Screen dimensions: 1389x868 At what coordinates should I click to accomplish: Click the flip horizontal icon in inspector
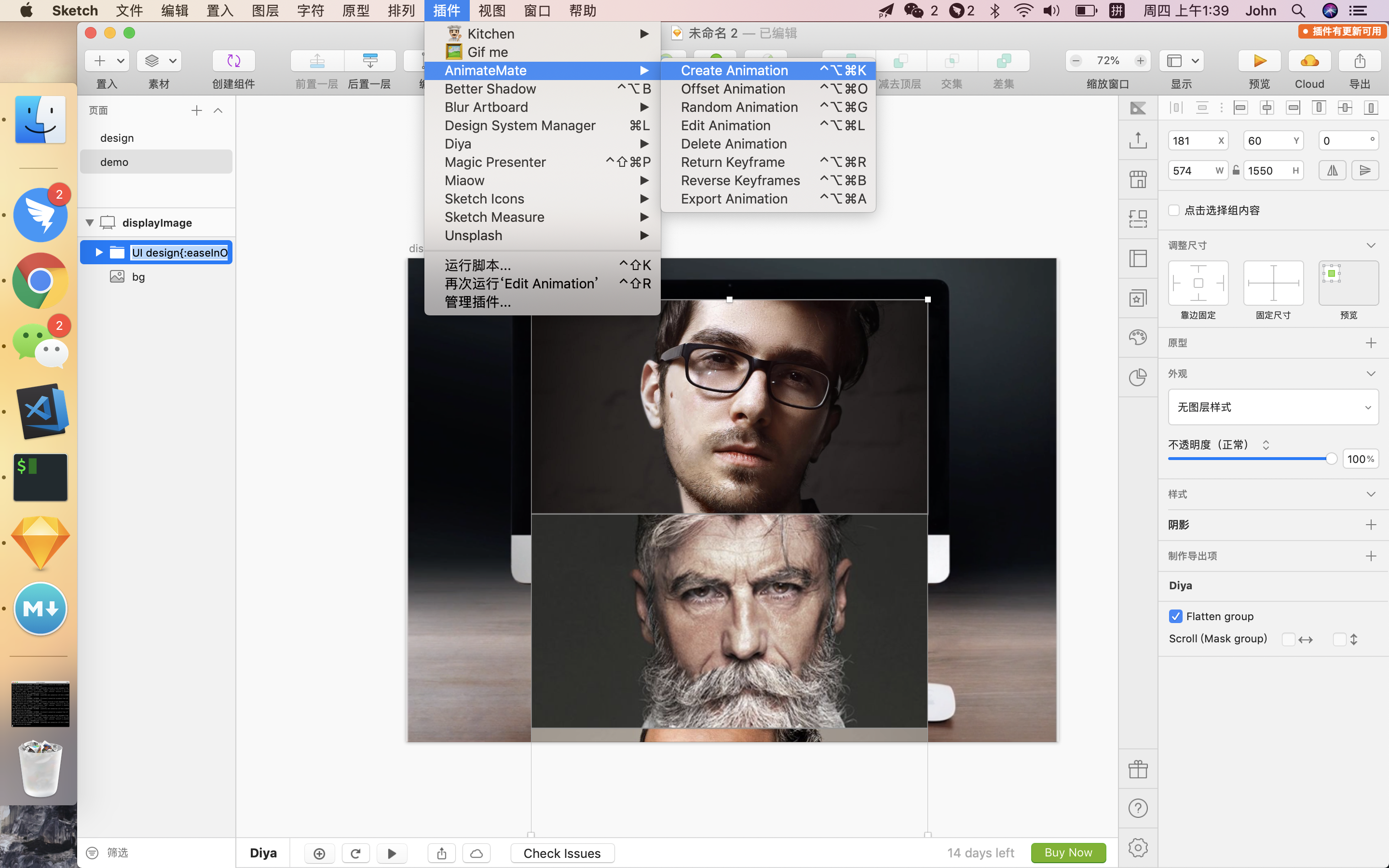point(1332,171)
